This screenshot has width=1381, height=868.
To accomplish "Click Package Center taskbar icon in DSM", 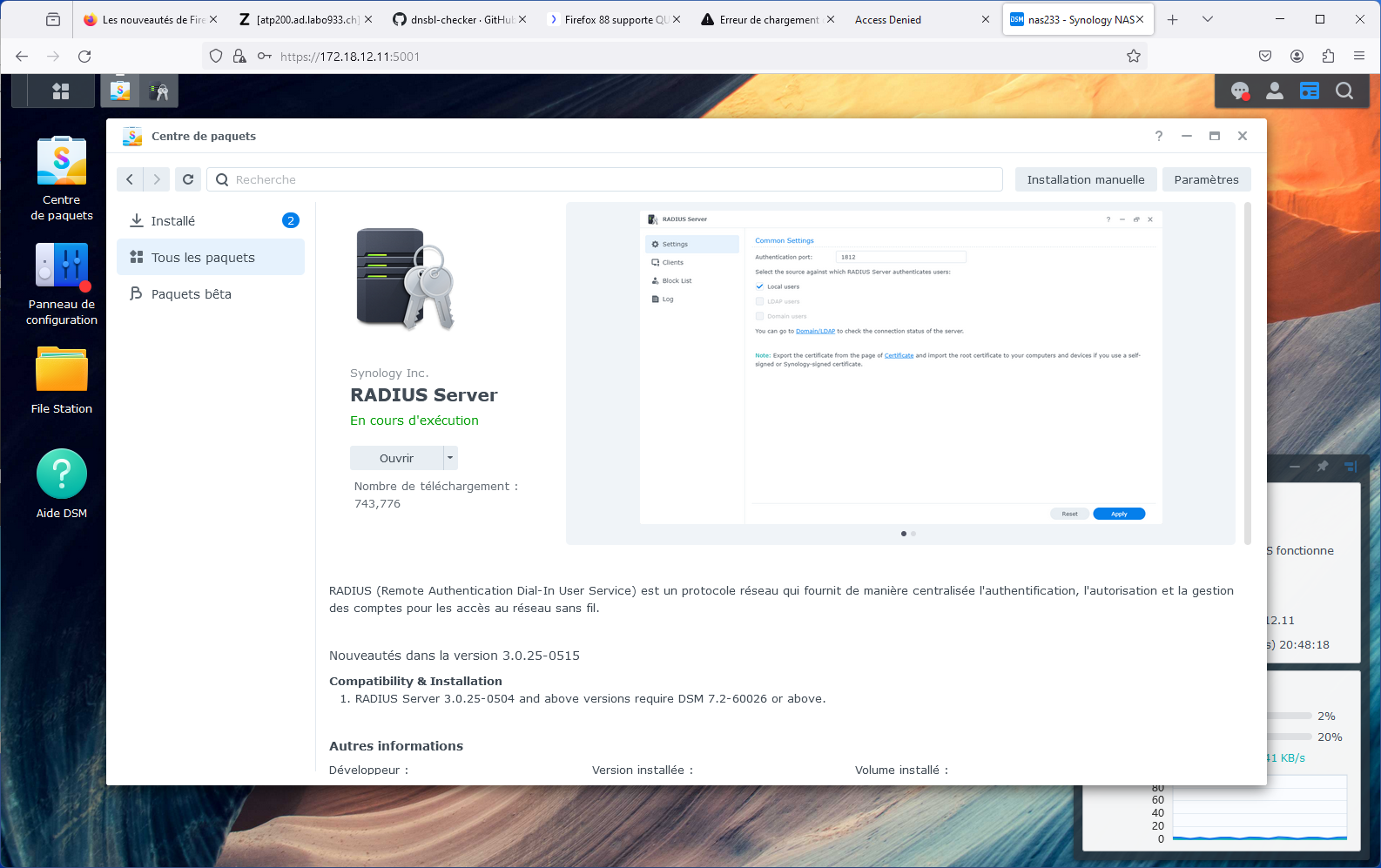I will [x=120, y=91].
